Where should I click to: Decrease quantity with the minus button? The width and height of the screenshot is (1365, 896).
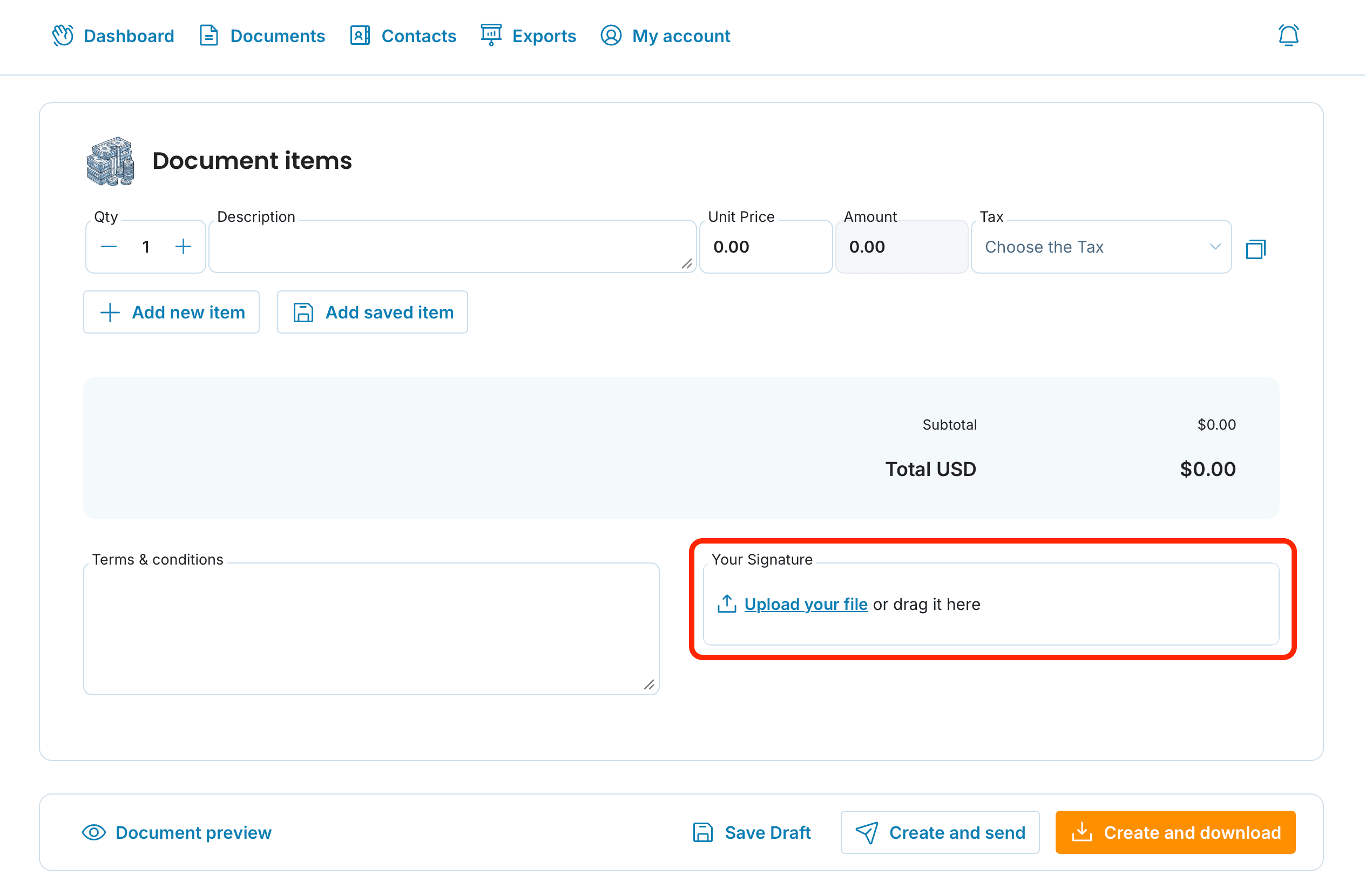109,247
